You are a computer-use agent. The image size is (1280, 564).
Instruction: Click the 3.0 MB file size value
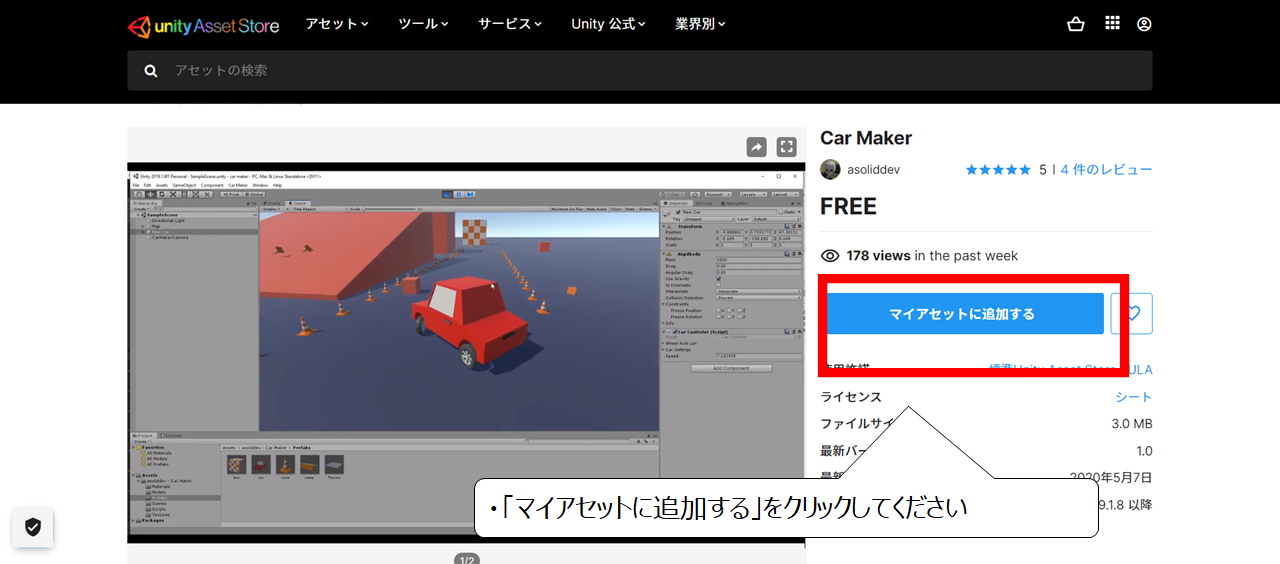point(1132,424)
